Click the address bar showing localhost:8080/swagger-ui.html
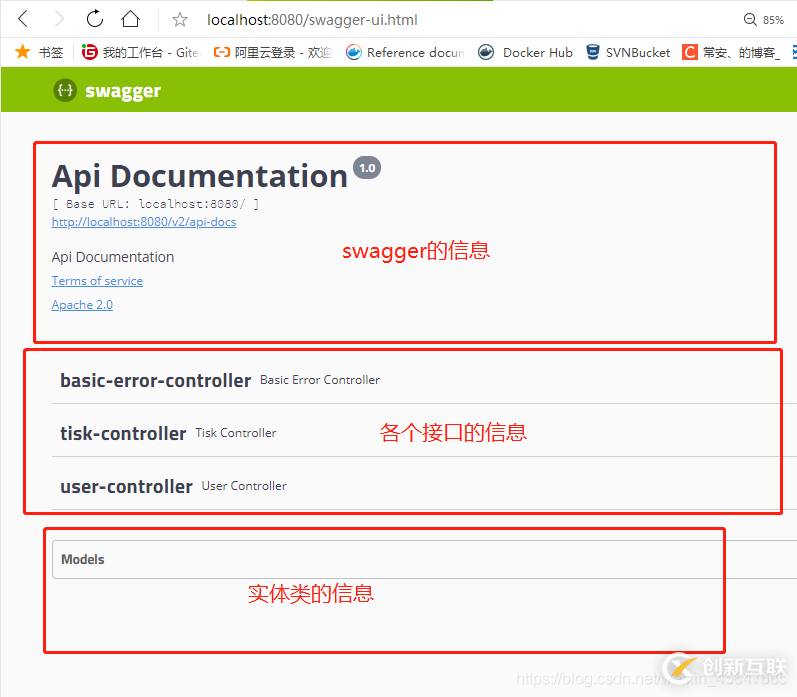This screenshot has height=697, width=797. [x=312, y=20]
